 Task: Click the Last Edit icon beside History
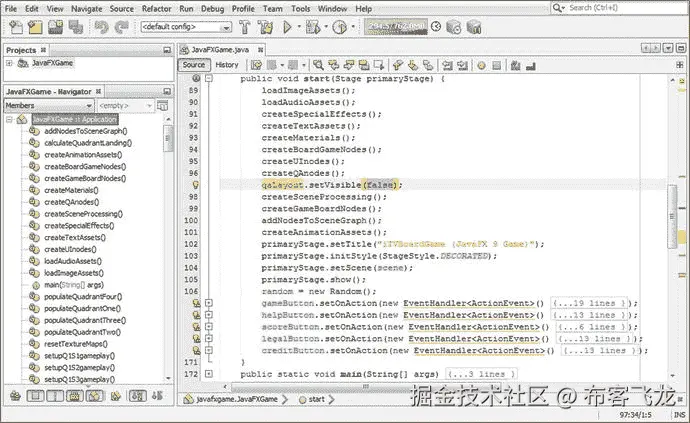256,66
